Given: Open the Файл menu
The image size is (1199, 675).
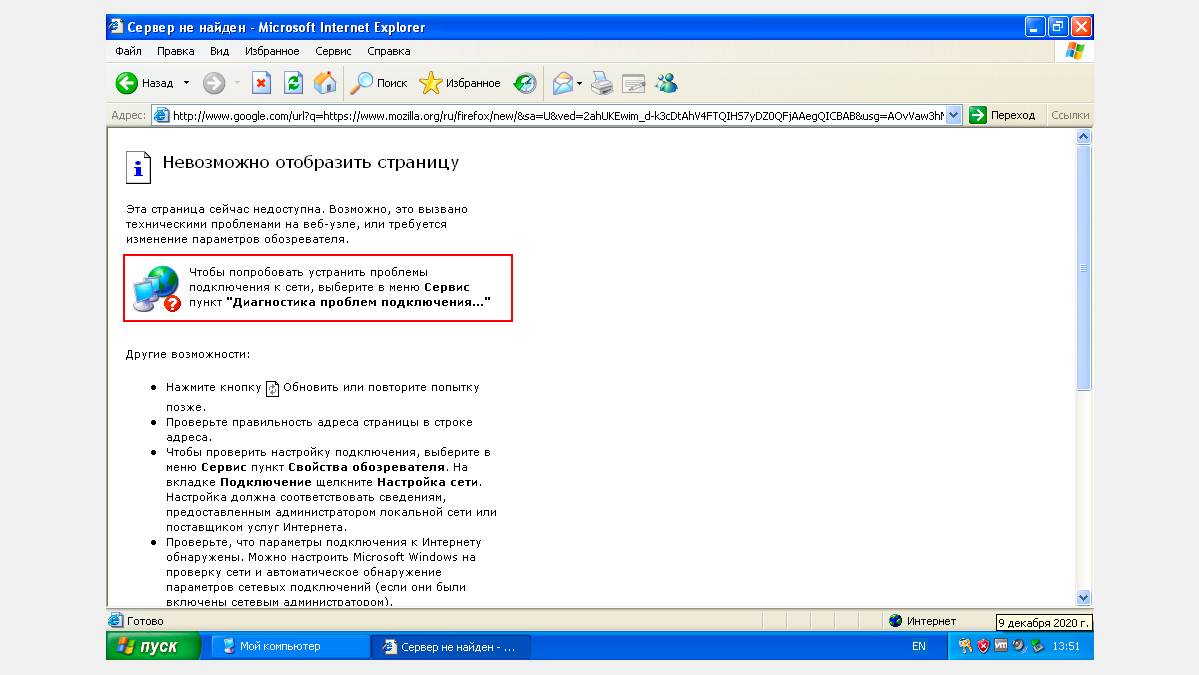Looking at the screenshot, I should [128, 51].
